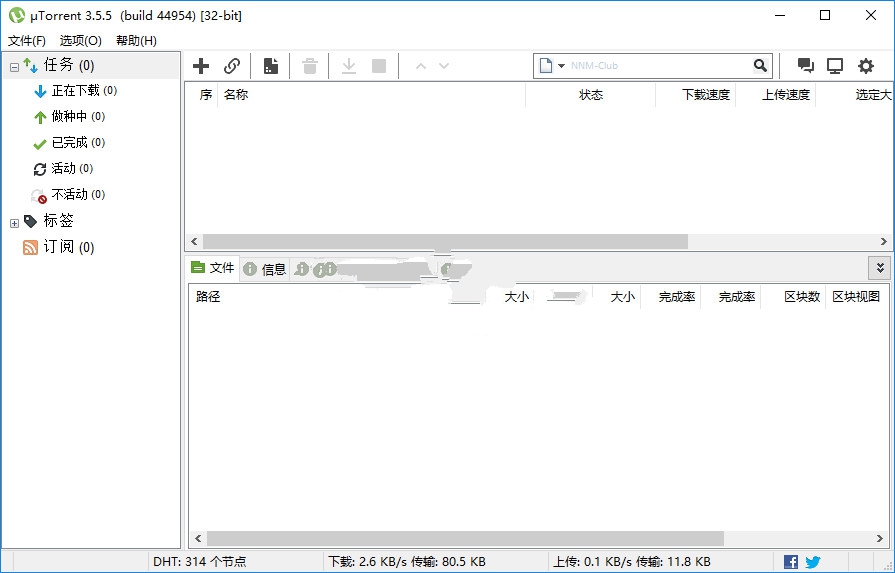Open the 文件(F) menu

(27, 41)
